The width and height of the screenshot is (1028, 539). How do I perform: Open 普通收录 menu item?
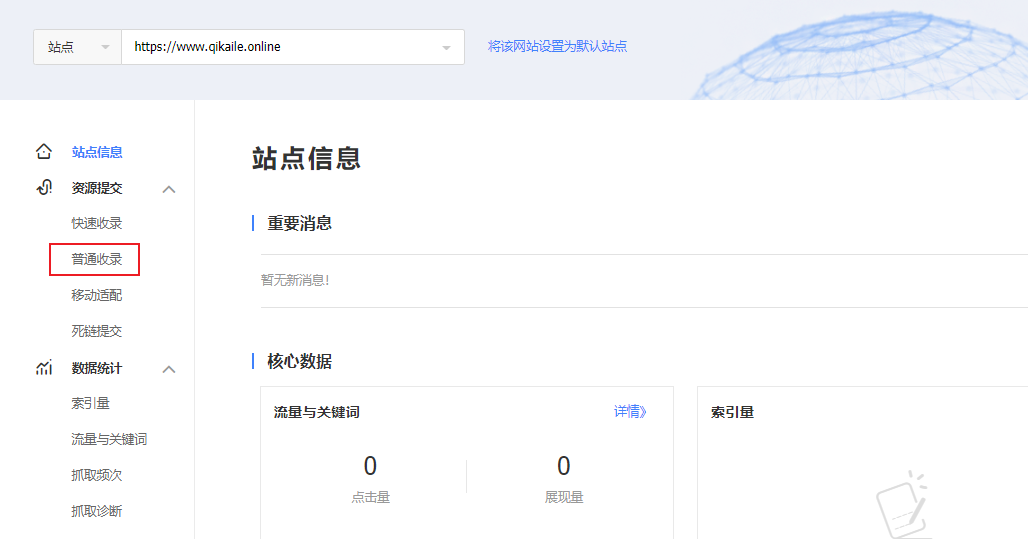click(x=97, y=259)
